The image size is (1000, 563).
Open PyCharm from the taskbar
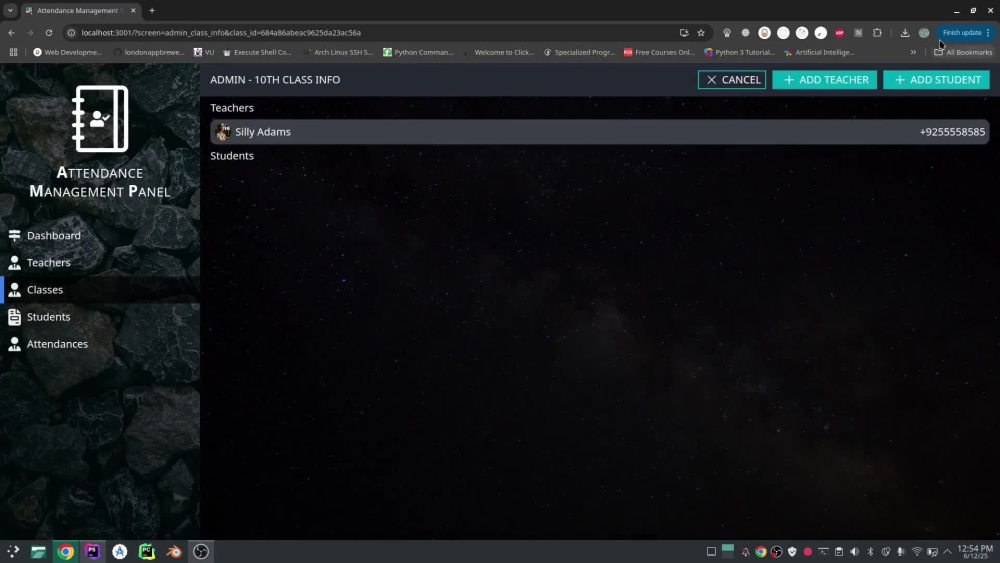click(x=147, y=552)
